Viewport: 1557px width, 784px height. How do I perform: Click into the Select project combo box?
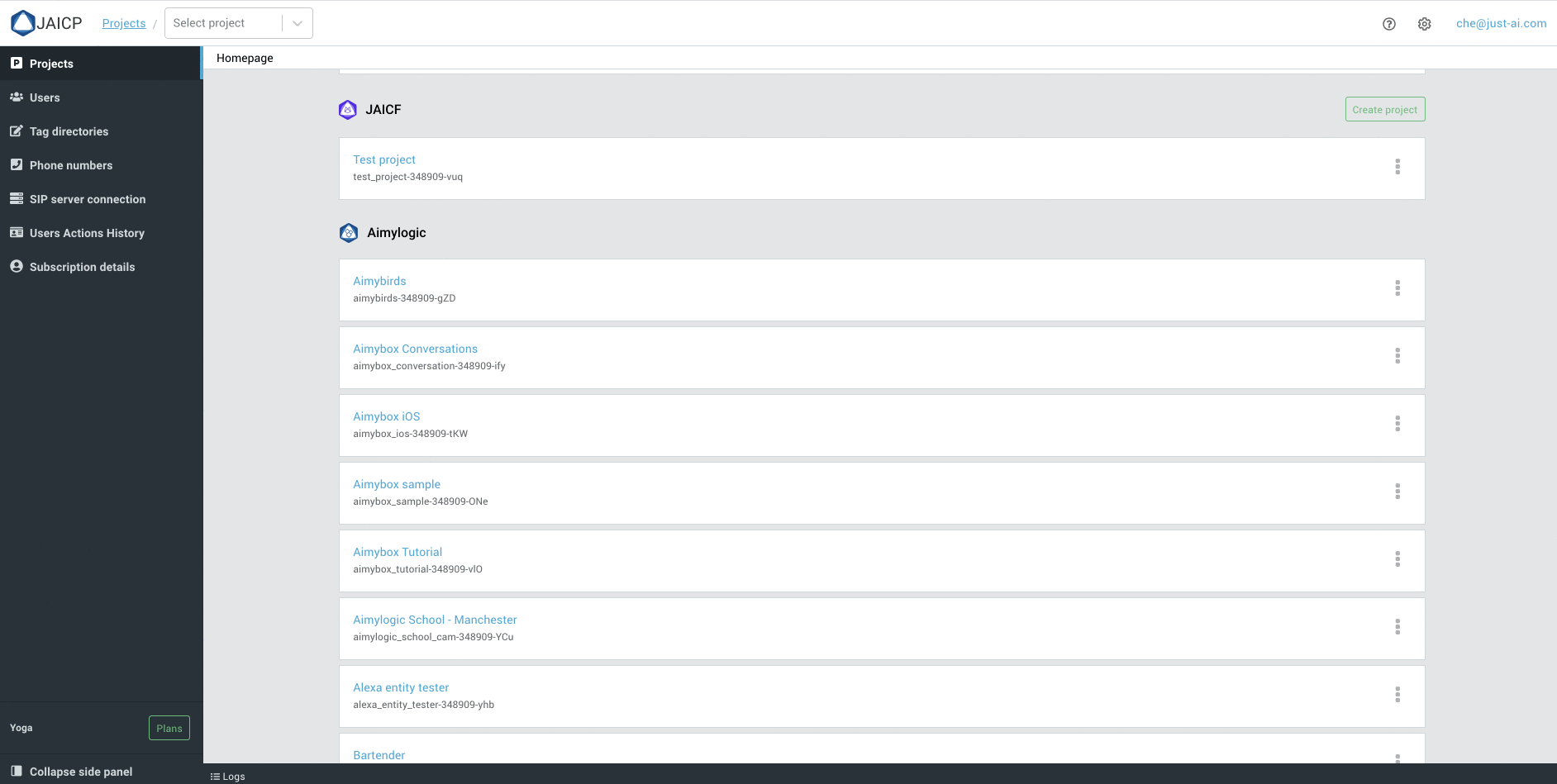pos(239,23)
